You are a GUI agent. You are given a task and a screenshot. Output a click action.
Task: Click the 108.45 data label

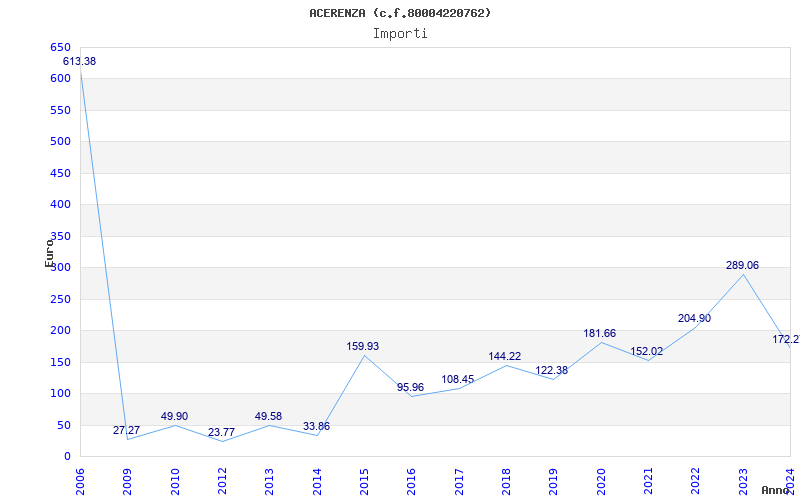click(458, 380)
